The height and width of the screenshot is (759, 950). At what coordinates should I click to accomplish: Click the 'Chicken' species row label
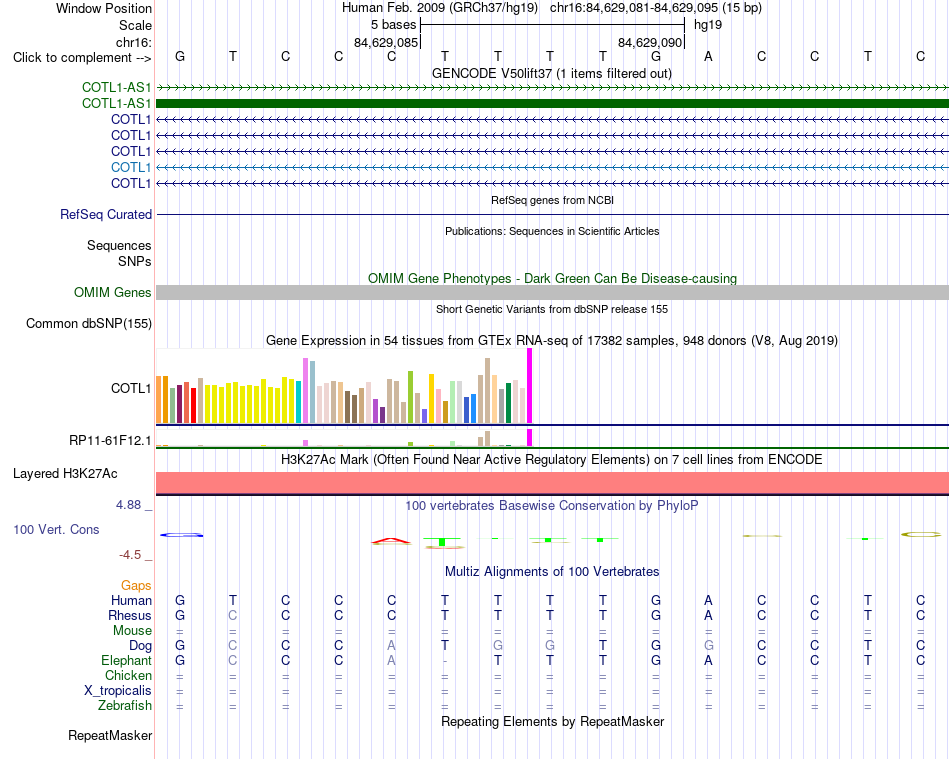tap(128, 675)
